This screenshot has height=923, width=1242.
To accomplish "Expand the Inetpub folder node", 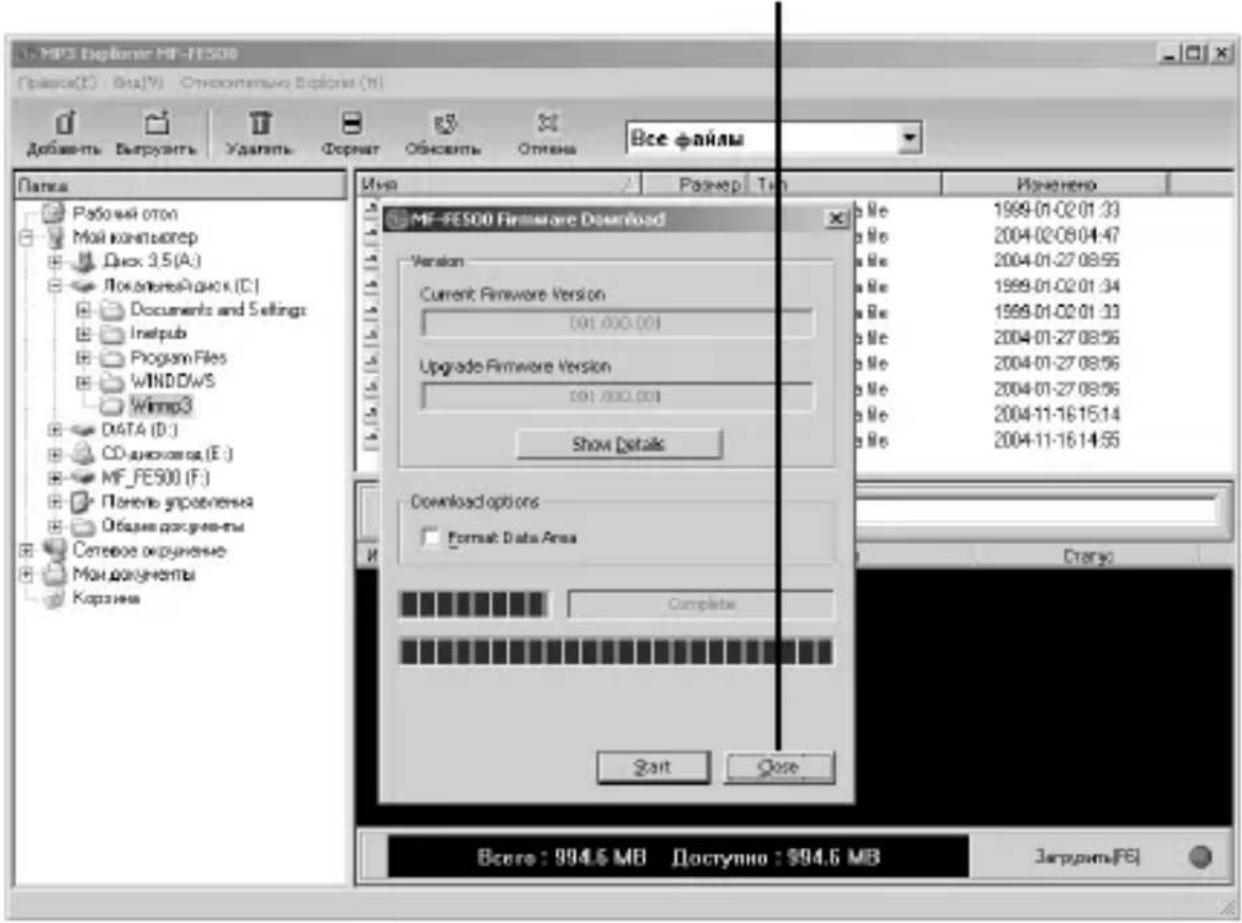I will (82, 334).
